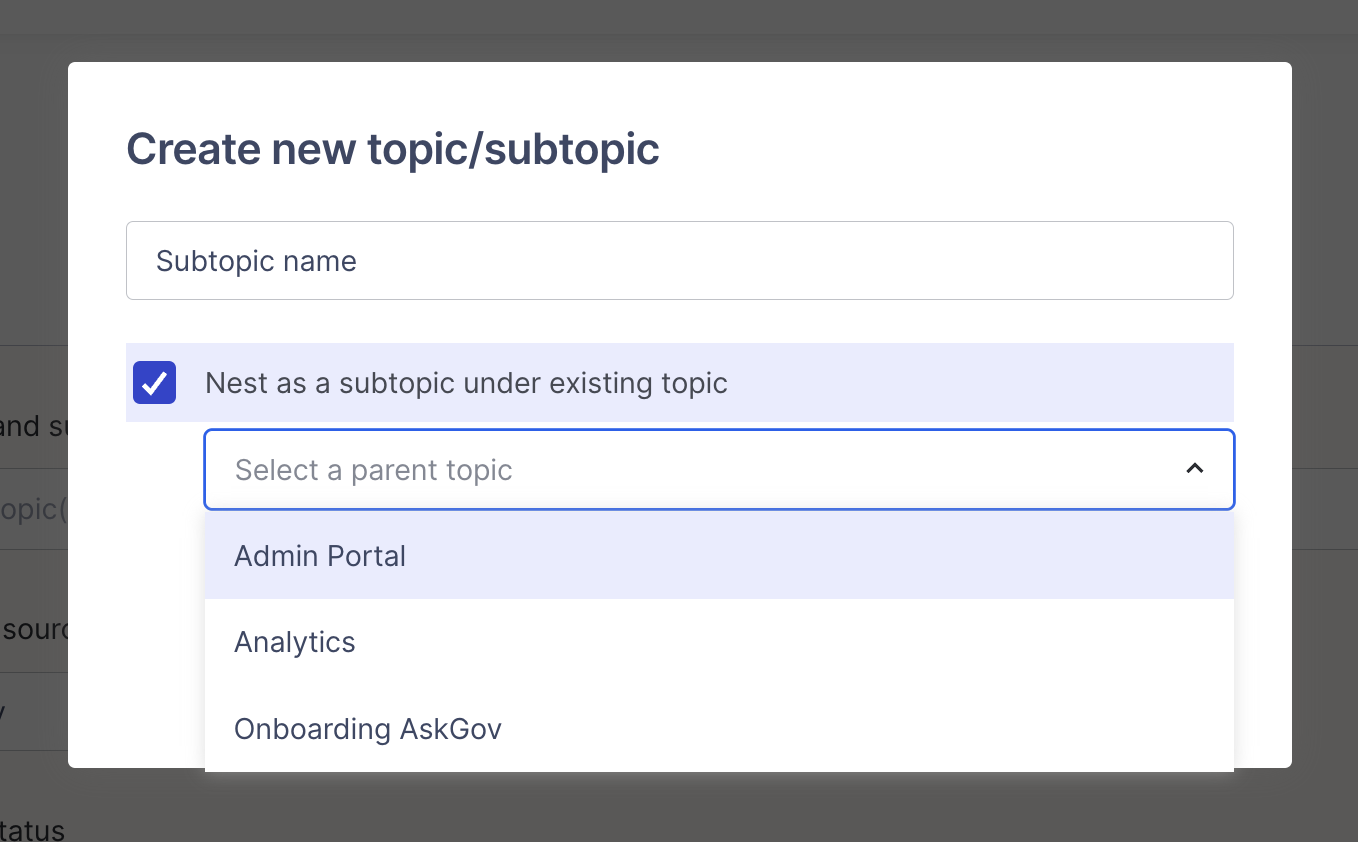Screen dimensions: 1358x842
Task: Click the Subtopic name input field
Action: pyautogui.click(x=679, y=261)
